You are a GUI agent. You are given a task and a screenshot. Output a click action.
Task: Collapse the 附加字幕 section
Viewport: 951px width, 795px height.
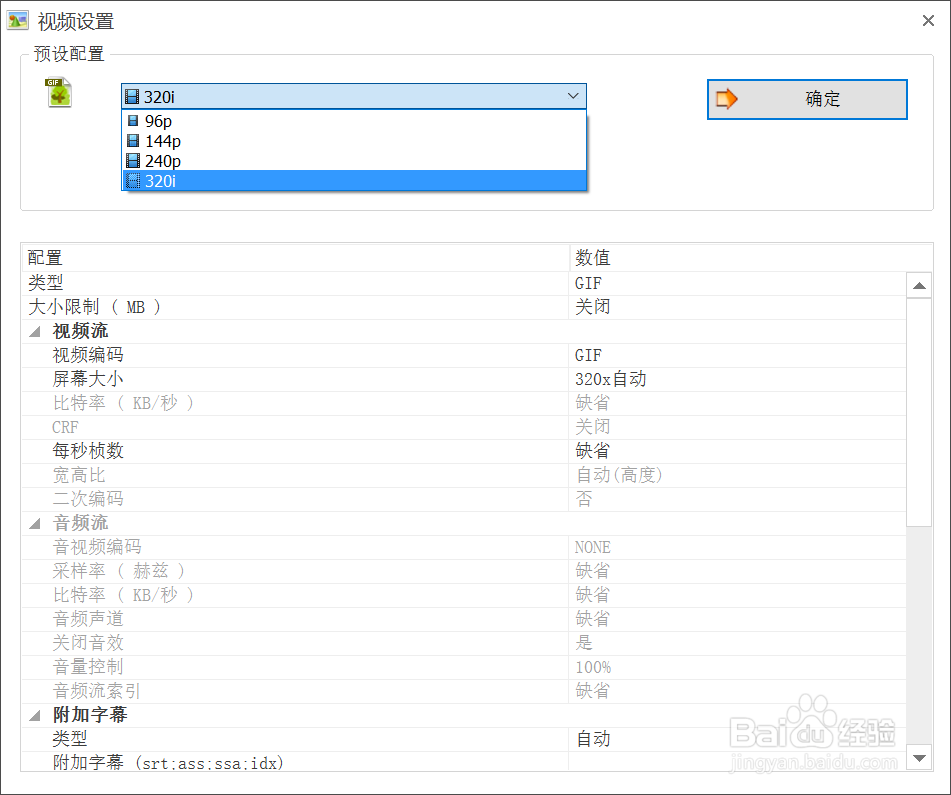(x=35, y=715)
